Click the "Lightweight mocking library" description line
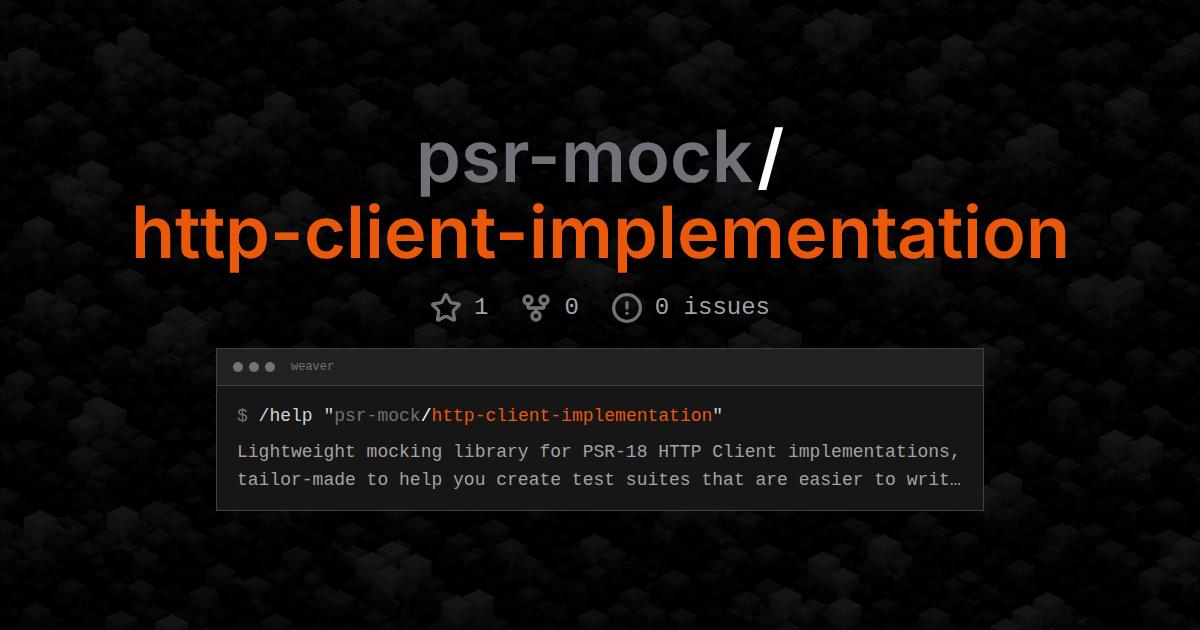Screen dimensions: 1200x630 click(599, 451)
